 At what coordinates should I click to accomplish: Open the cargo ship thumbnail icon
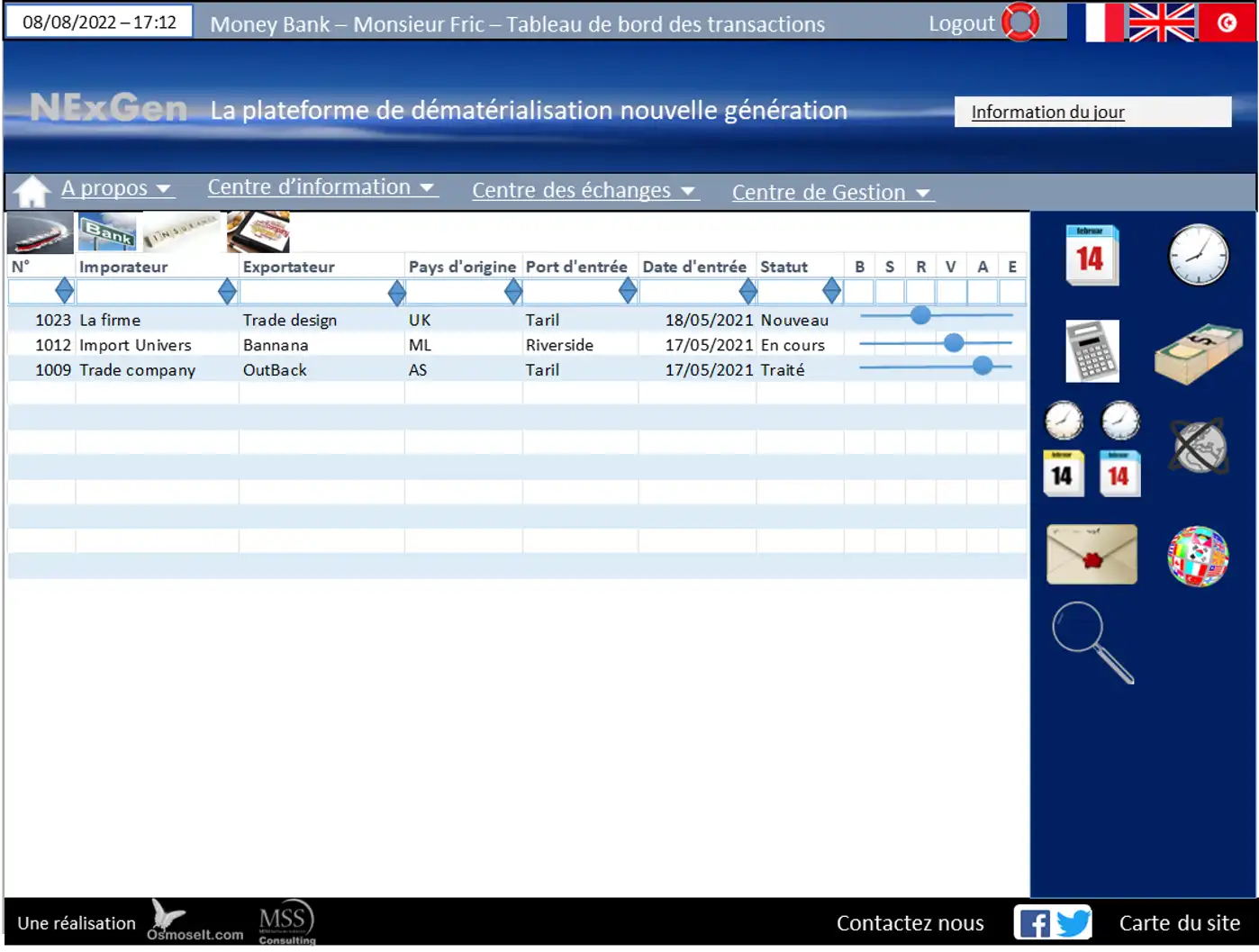tap(41, 233)
